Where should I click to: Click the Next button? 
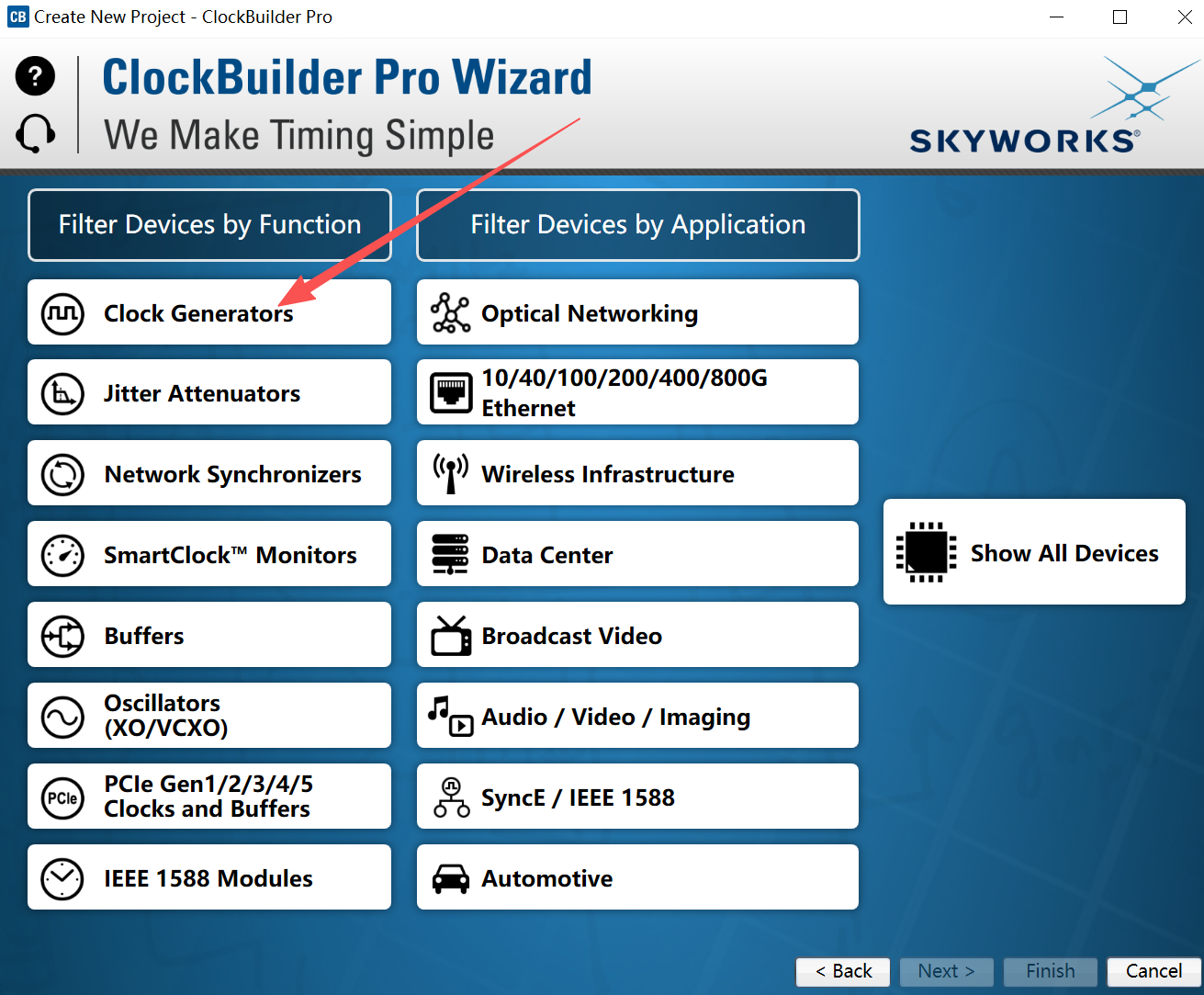946,971
